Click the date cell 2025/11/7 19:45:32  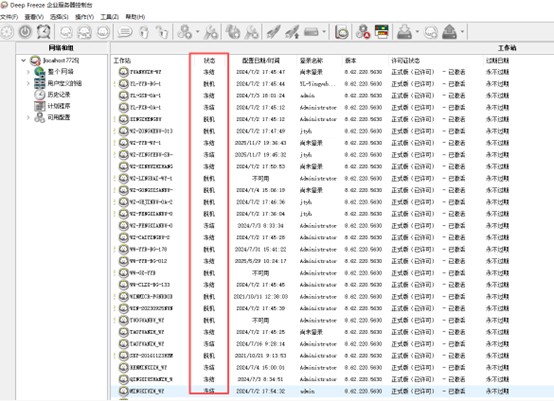(260, 155)
